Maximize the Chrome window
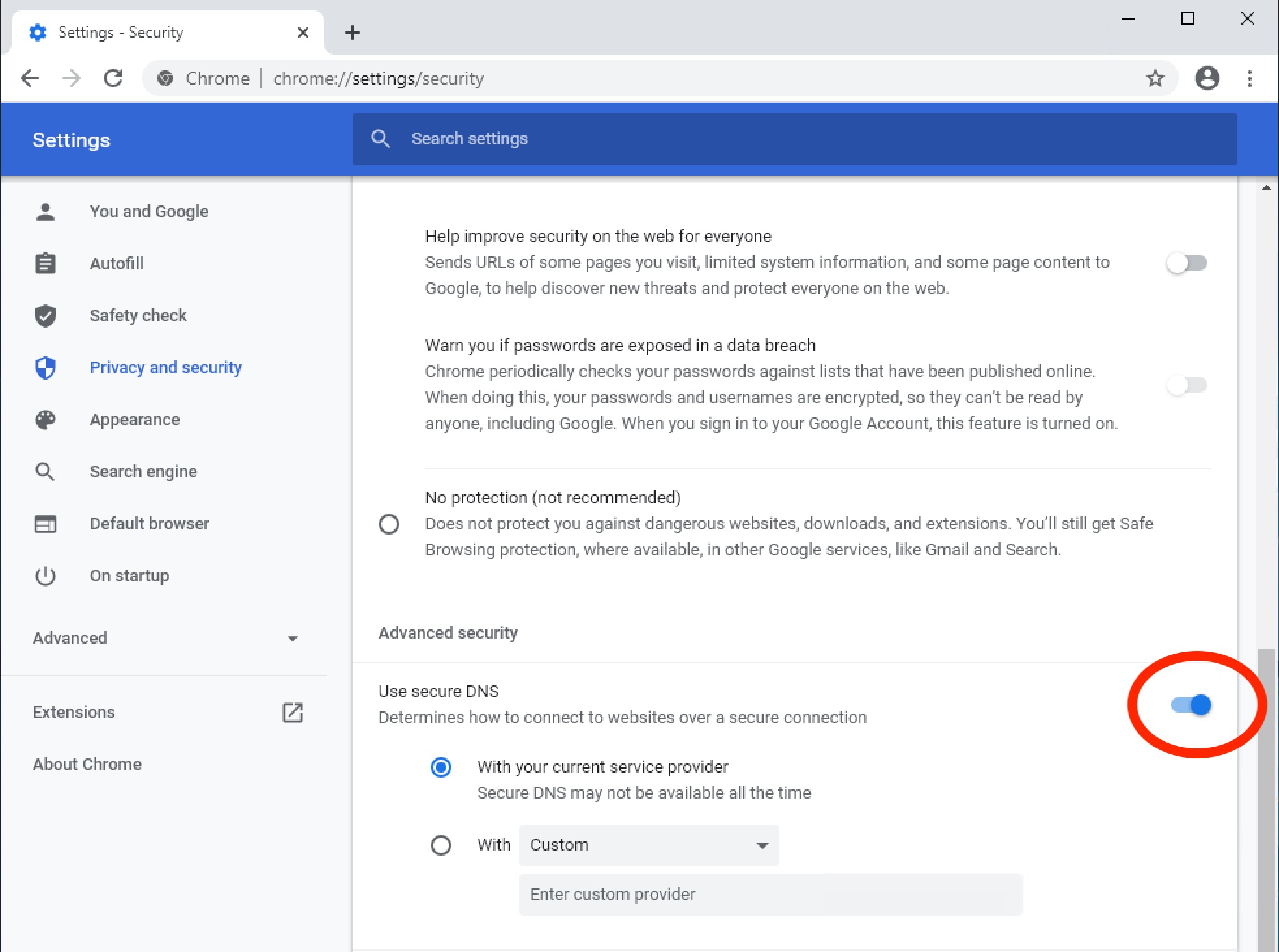1279x952 pixels. coord(1188,18)
